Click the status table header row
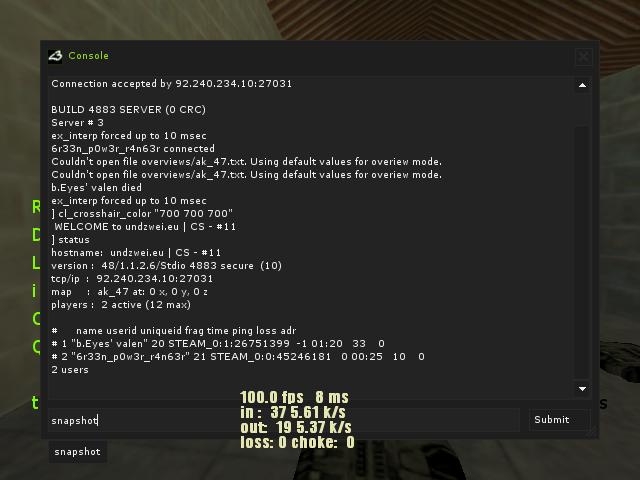The image size is (640, 480). coord(174,331)
